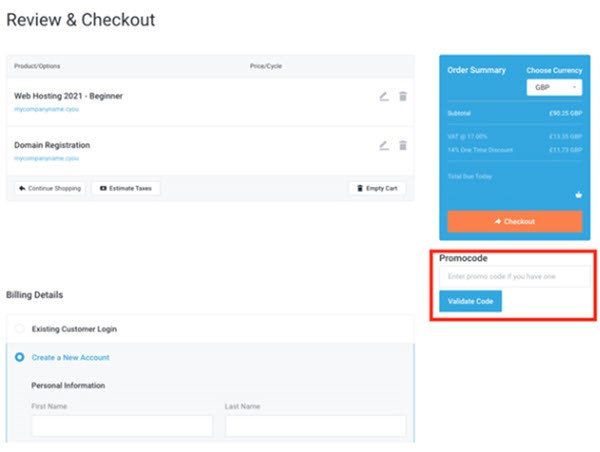
Task: Remove Domain Registration using its trash icon
Action: coord(403,145)
